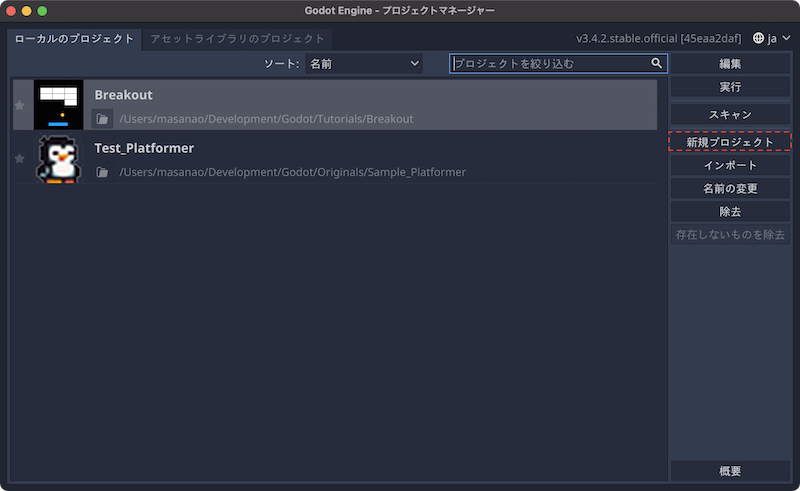Screen dimensions: 800x491
Task: Click the search magnifier icon
Action: tap(657, 63)
